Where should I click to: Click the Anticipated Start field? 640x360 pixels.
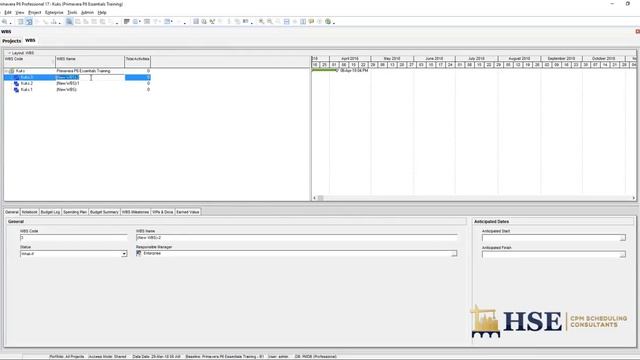[x=551, y=238]
